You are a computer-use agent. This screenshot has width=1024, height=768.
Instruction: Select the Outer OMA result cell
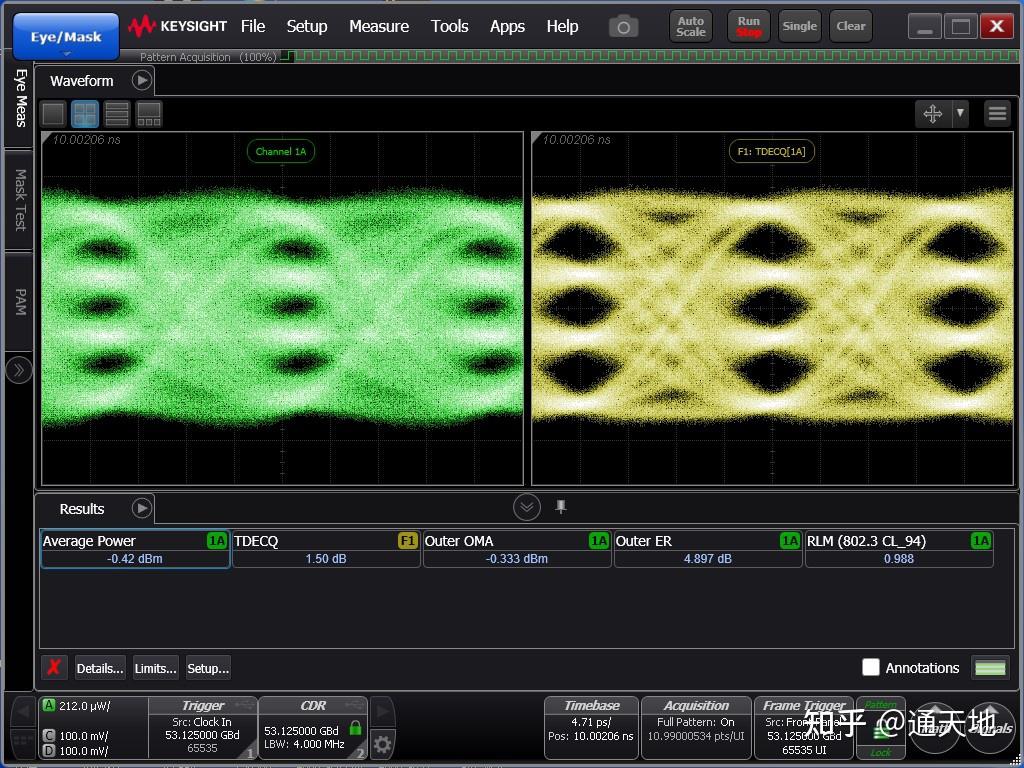click(x=517, y=549)
